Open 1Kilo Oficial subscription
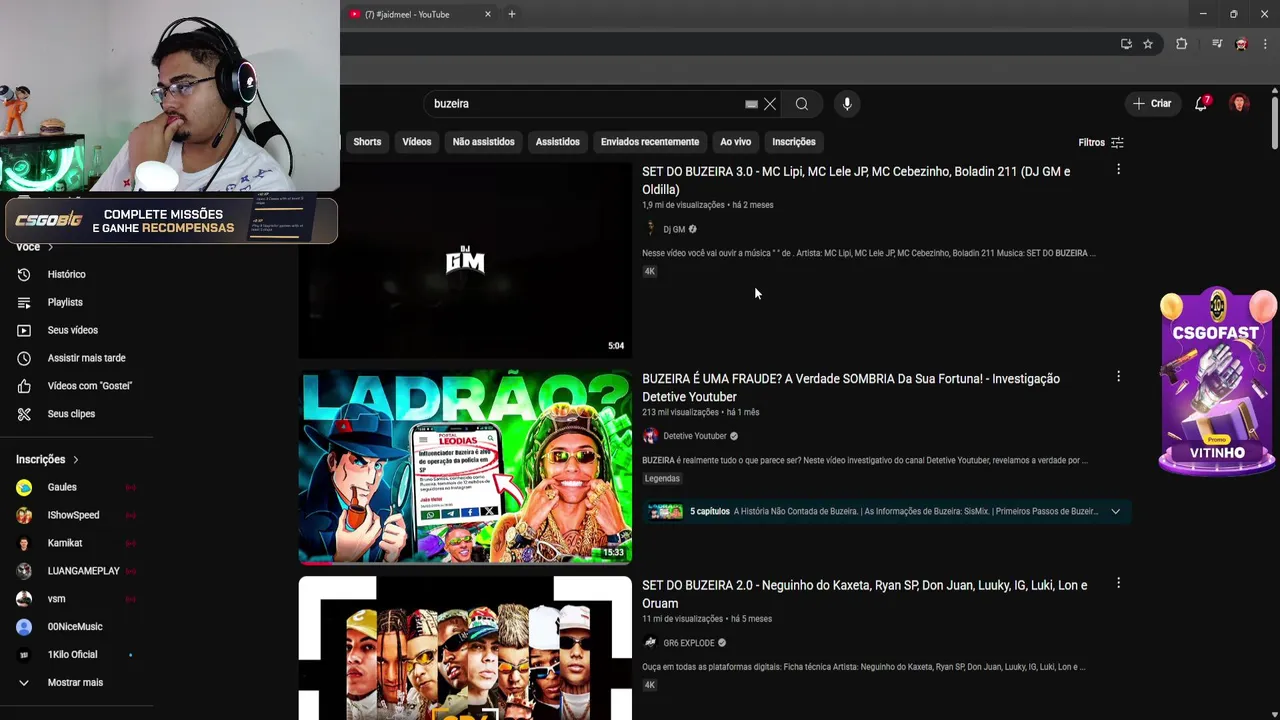The width and height of the screenshot is (1280, 720). coord(72,655)
